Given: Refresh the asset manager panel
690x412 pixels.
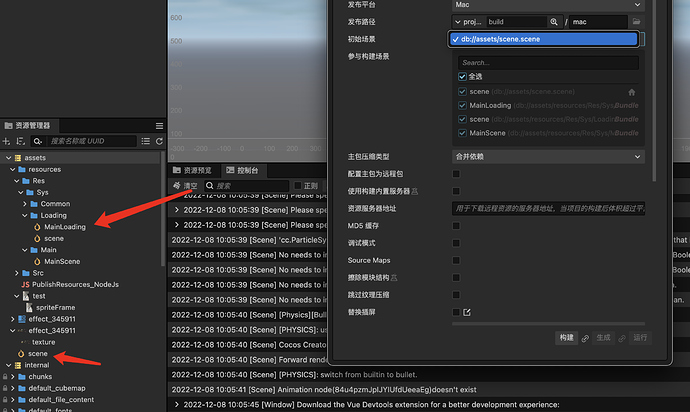Looking at the screenshot, I should tap(159, 141).
